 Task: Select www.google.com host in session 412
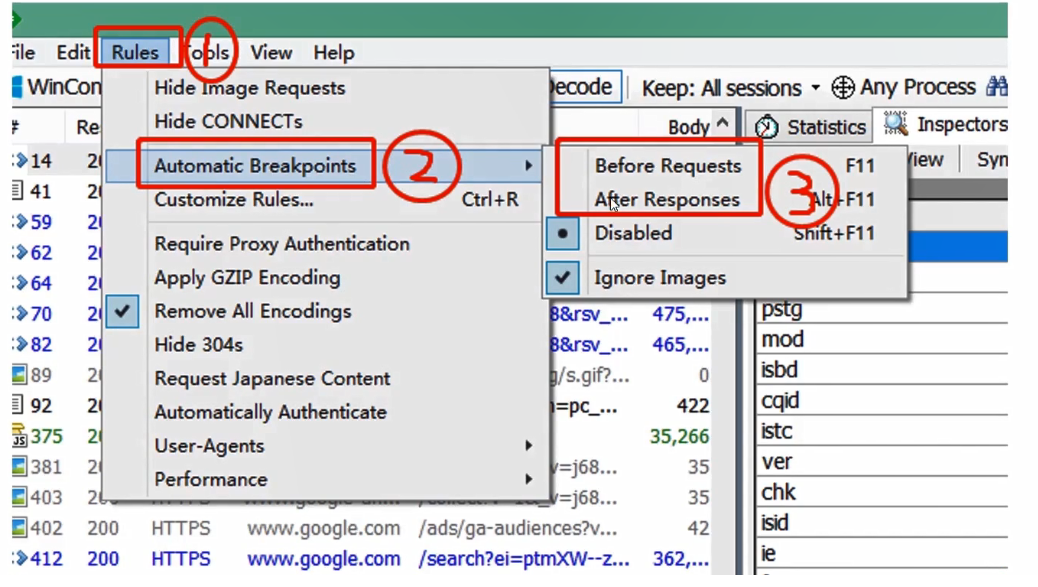tap(324, 559)
